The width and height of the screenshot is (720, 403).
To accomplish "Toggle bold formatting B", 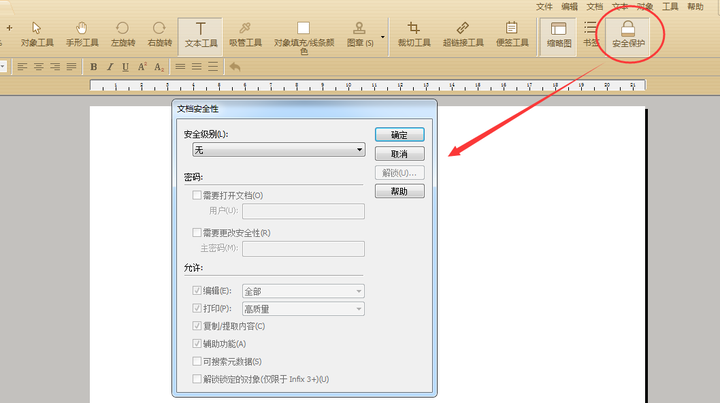I will pos(94,67).
